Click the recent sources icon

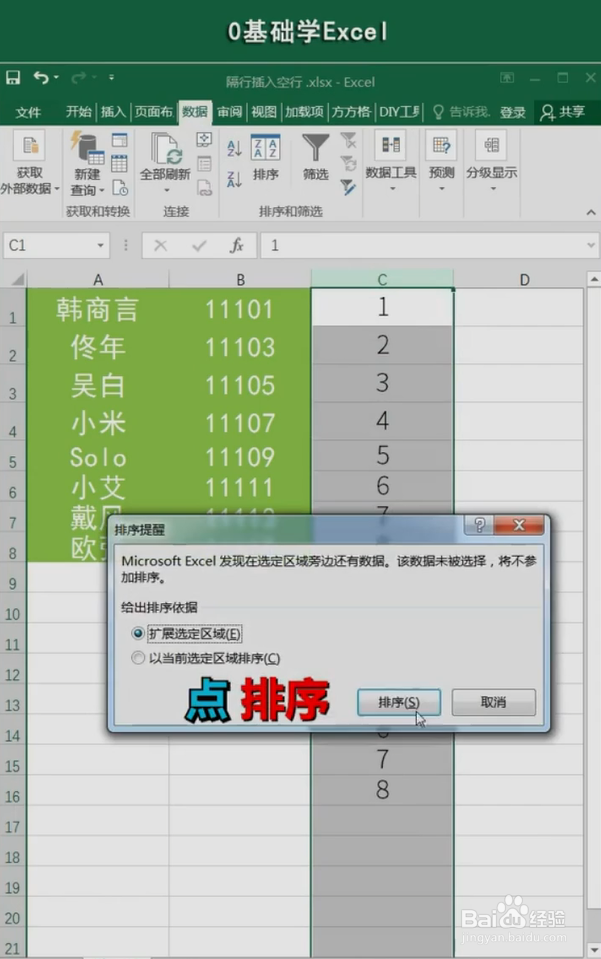point(120,188)
